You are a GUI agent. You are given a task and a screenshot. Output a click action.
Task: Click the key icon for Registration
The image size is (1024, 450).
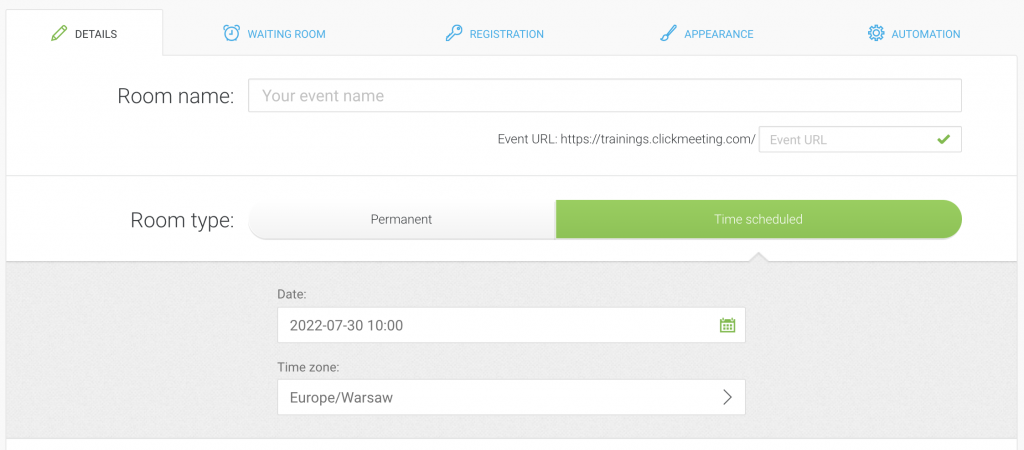coord(453,33)
